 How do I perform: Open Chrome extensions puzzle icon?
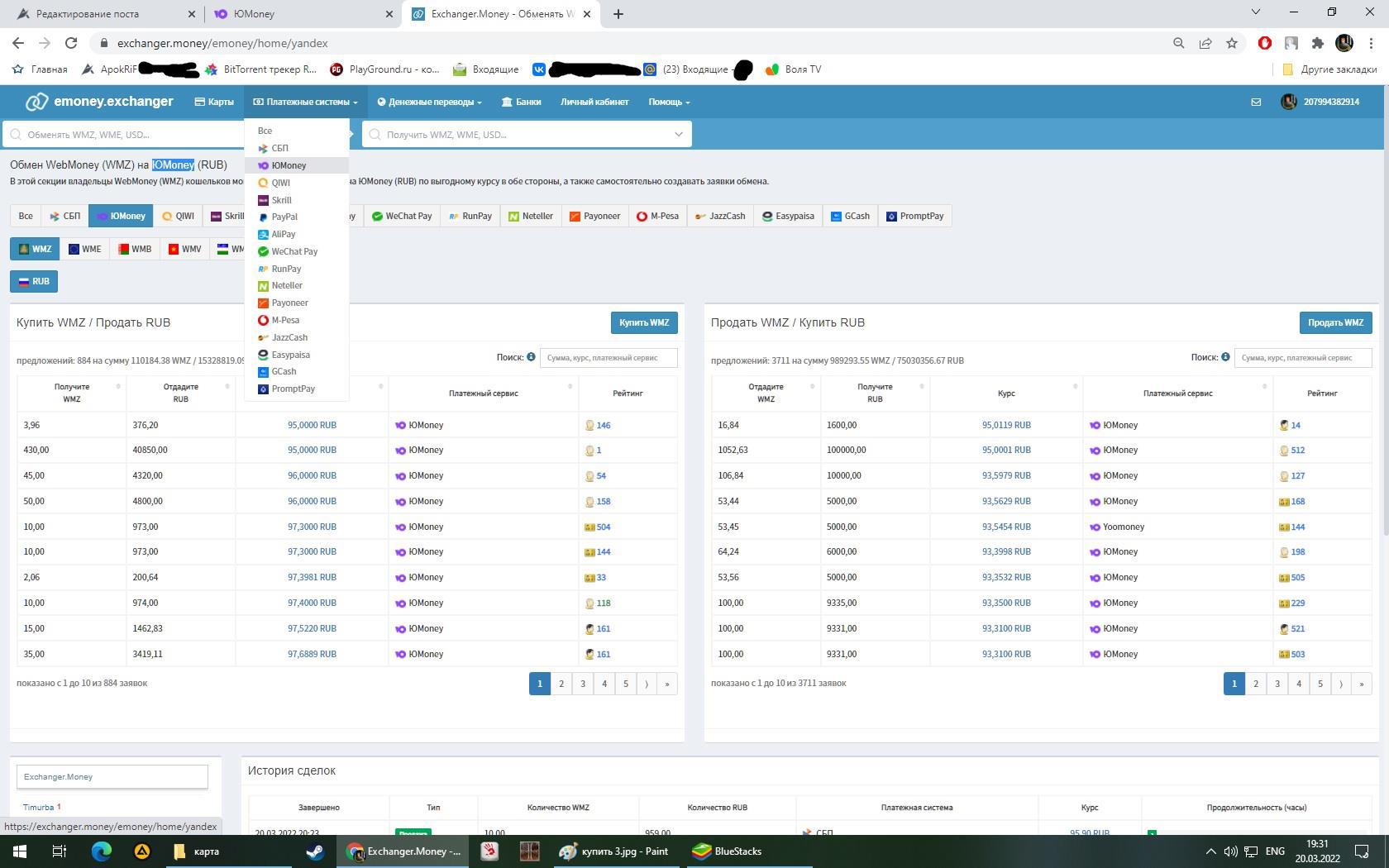point(1318,43)
